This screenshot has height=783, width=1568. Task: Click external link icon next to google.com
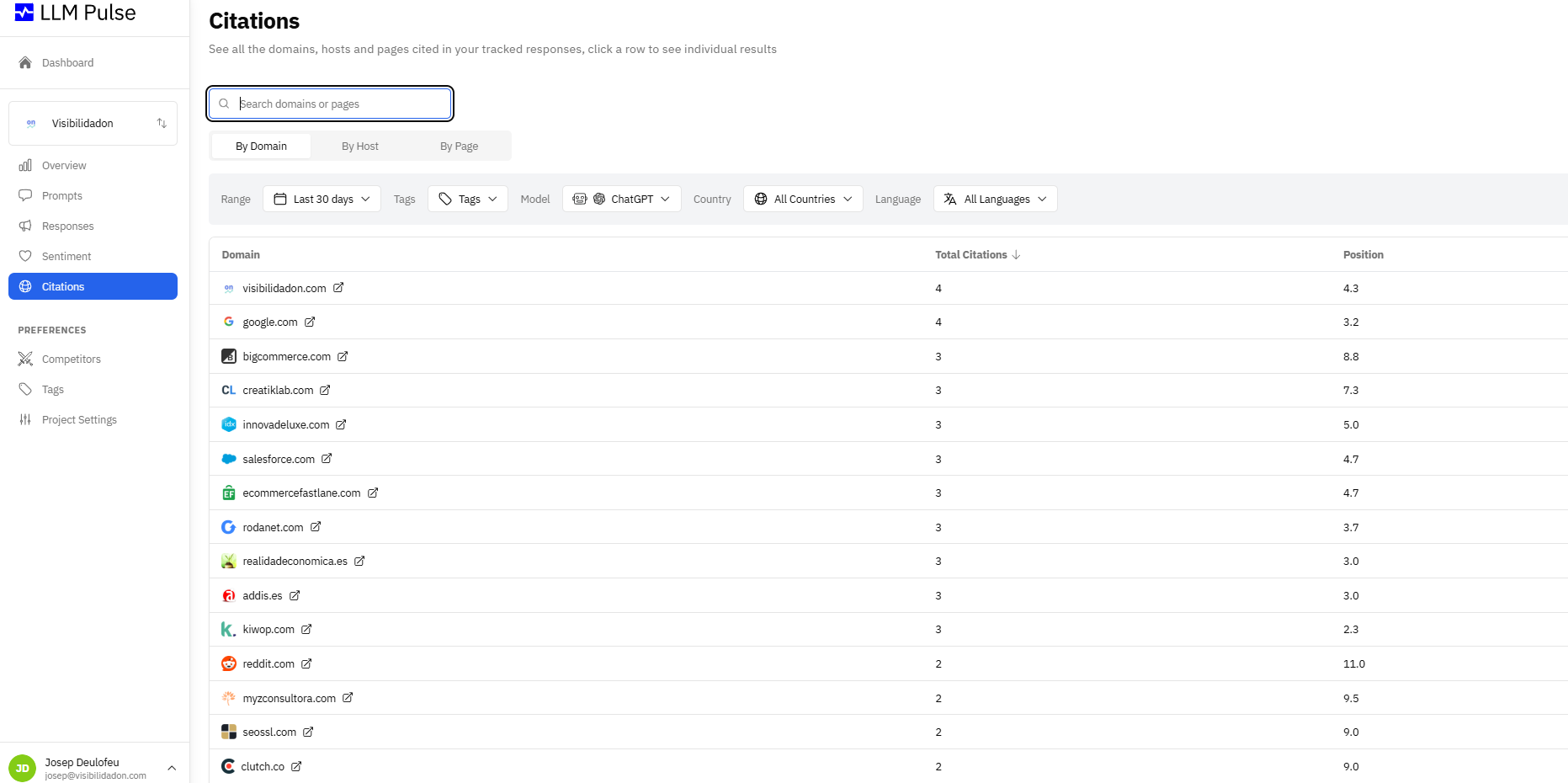[310, 322]
